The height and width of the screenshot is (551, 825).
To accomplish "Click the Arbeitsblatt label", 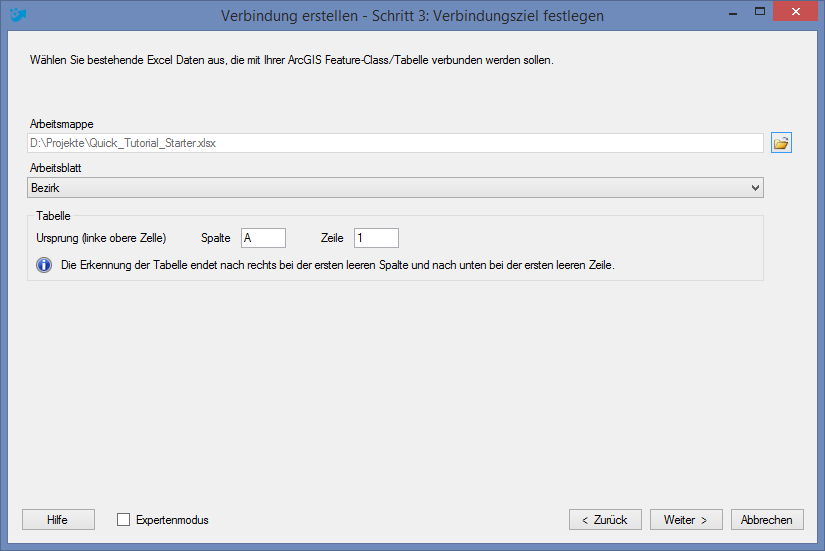I will tap(56, 168).
